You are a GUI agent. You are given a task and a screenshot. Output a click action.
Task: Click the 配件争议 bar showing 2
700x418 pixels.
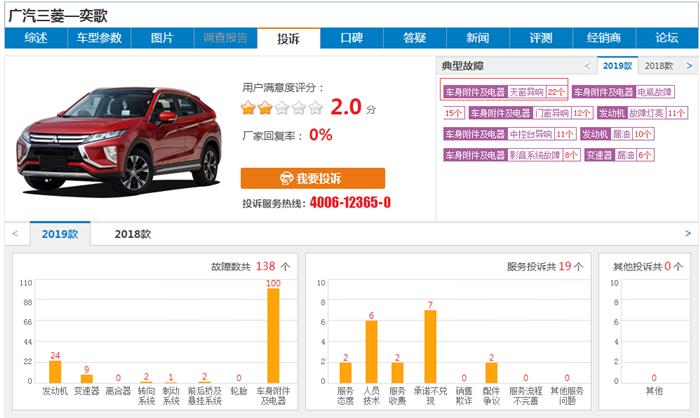pyautogui.click(x=492, y=372)
